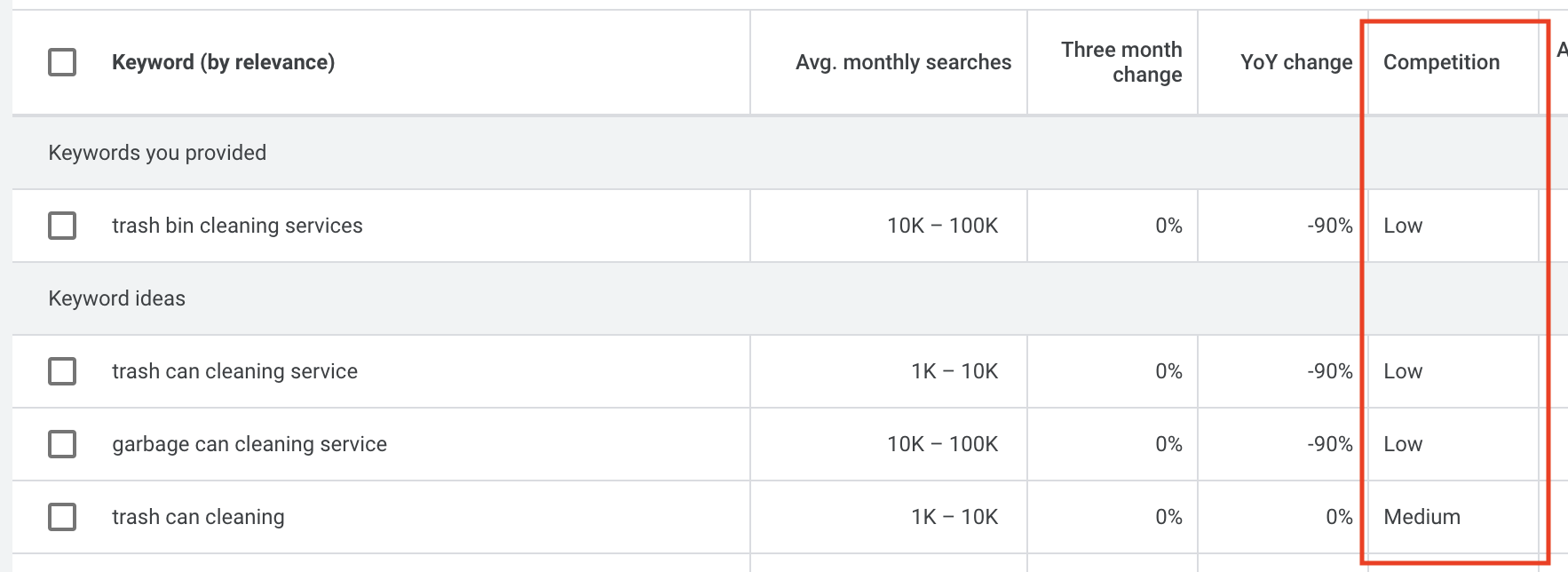Tick the 'garbage can cleaning service' checkbox
This screenshot has height=572, width=1568.
(62, 444)
